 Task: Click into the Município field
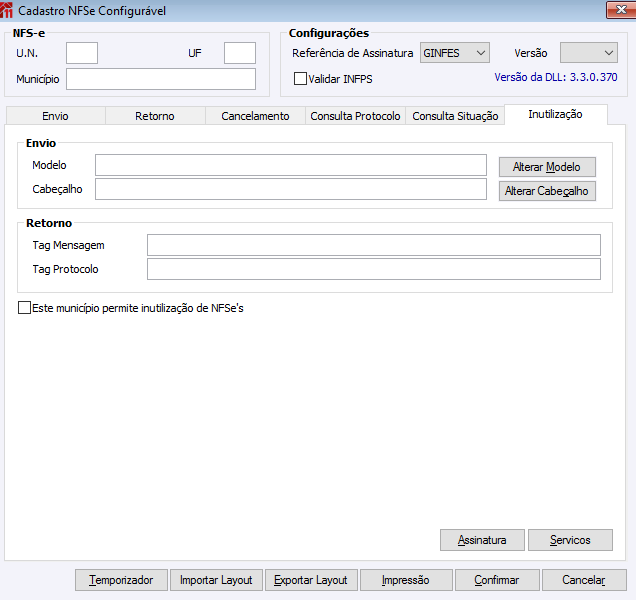pos(161,79)
